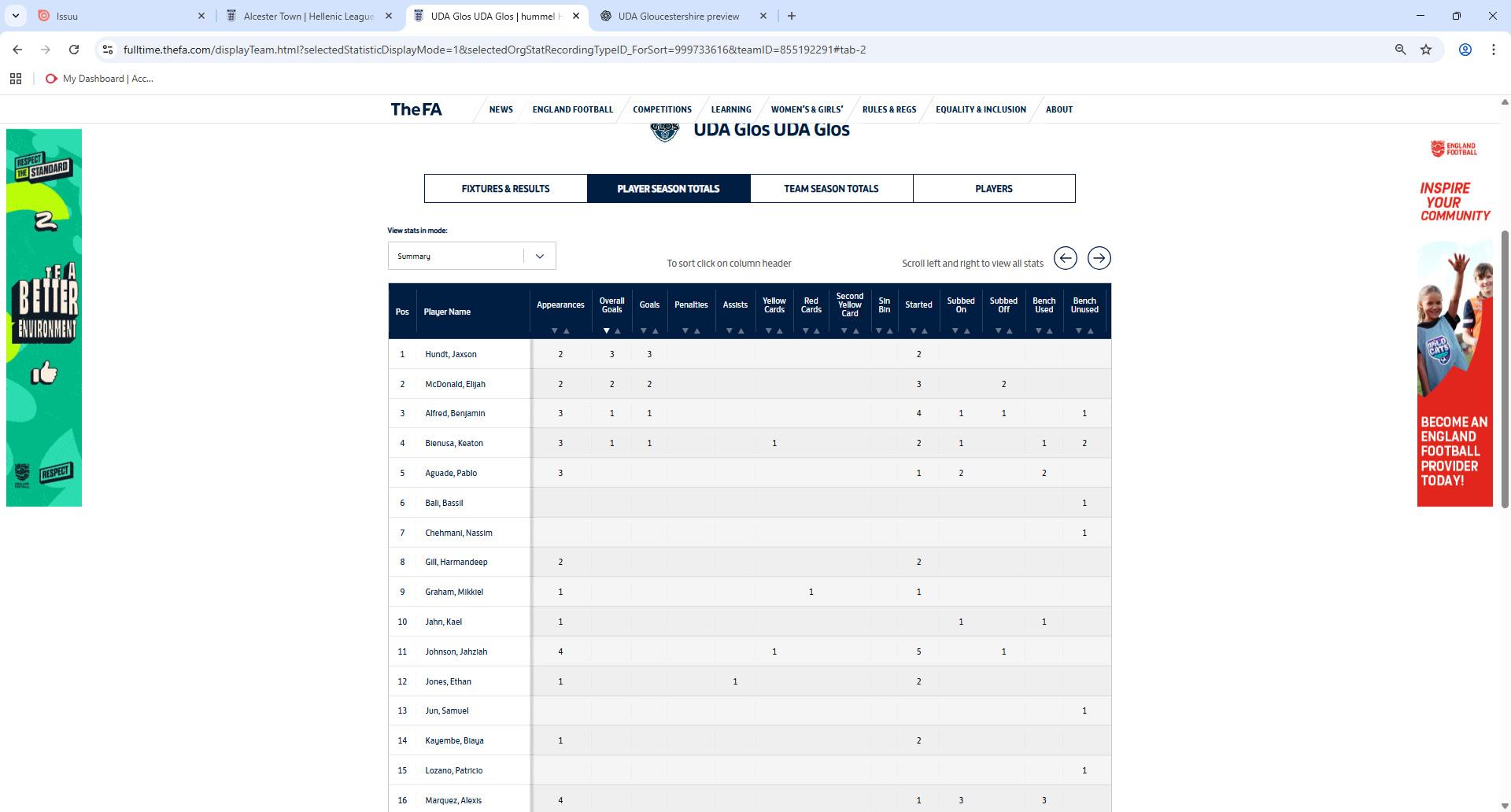This screenshot has height=812, width=1511.
Task: Open Alfred, Benjamin player link
Action: (x=455, y=413)
